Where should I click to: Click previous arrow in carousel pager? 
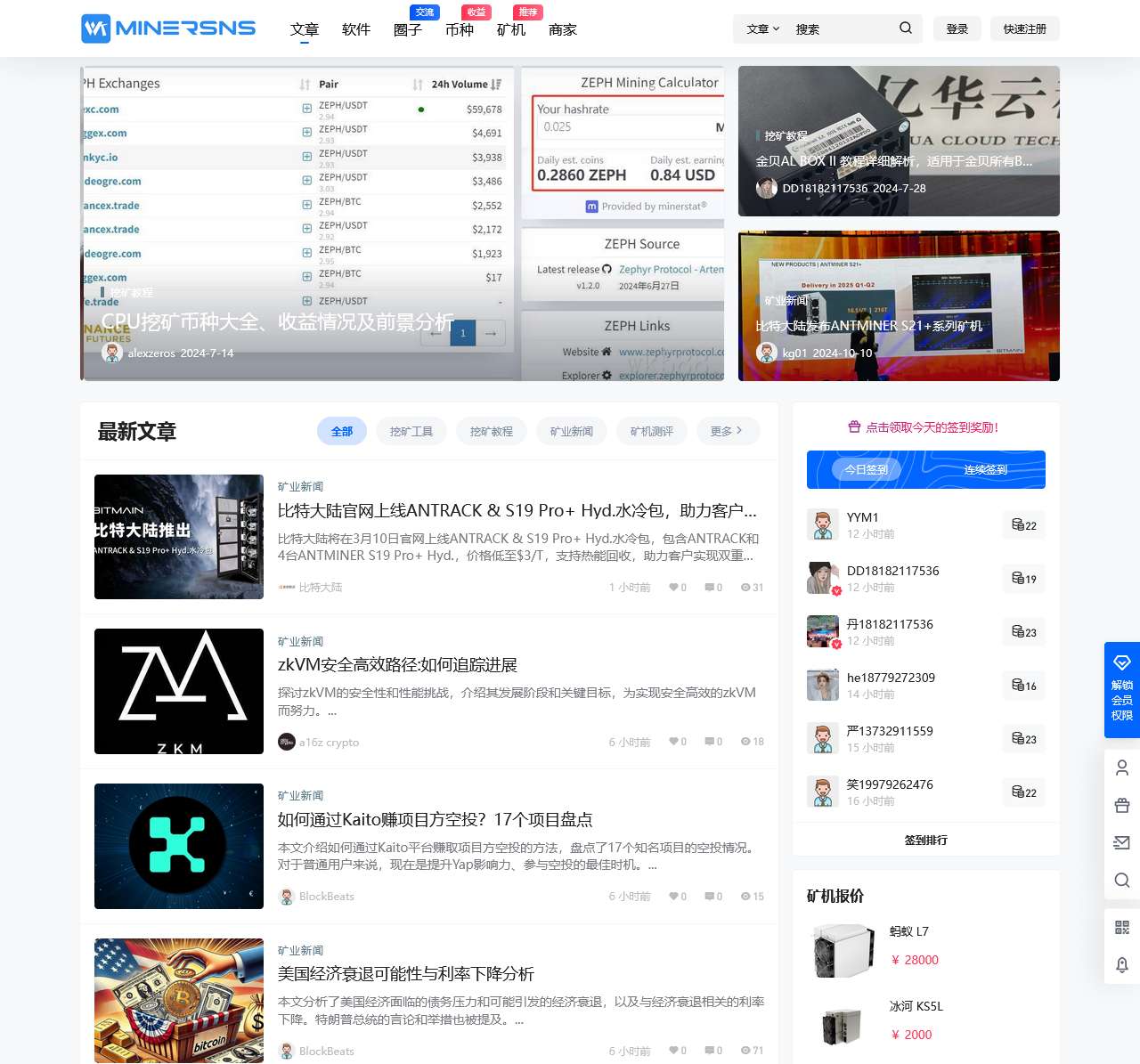436,333
